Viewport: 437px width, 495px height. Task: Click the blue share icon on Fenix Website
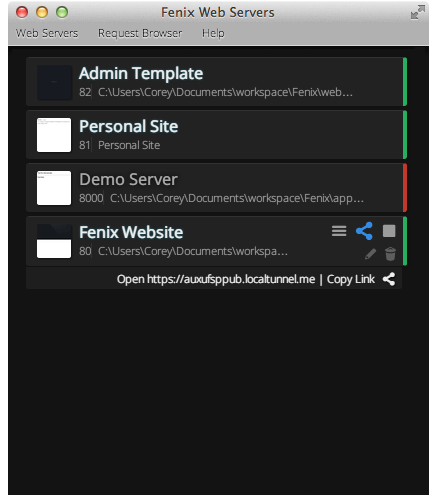364,231
